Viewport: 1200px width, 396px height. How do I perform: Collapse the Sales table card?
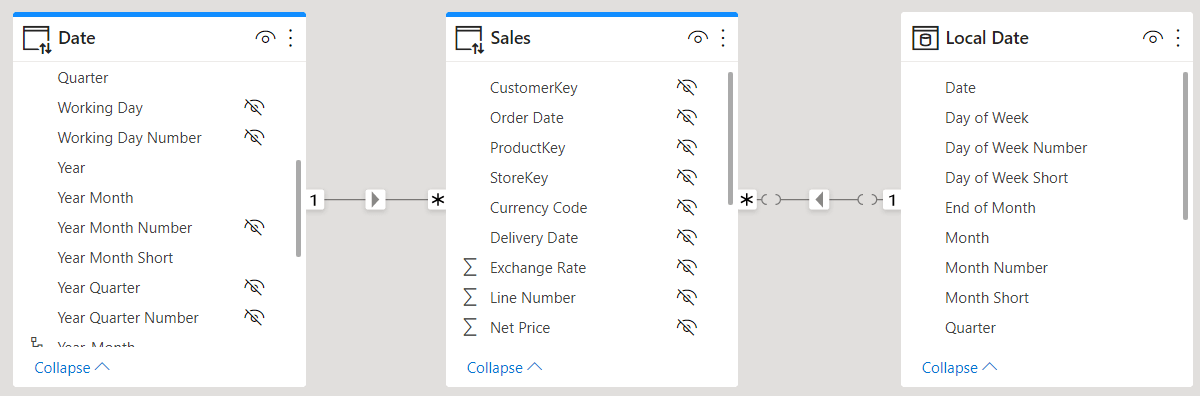504,367
